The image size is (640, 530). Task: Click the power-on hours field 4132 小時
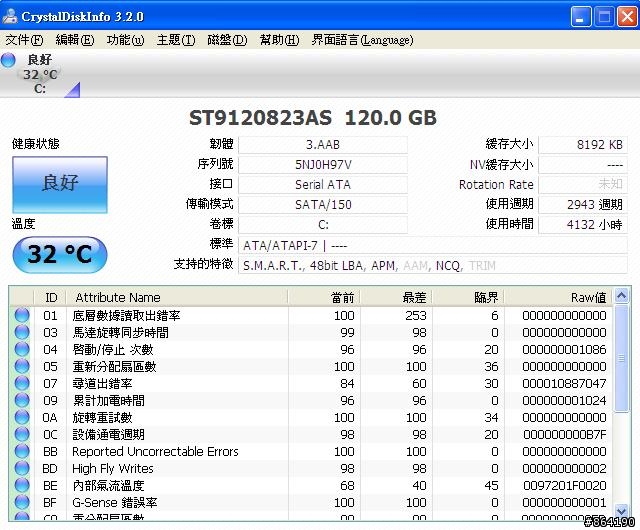(583, 225)
